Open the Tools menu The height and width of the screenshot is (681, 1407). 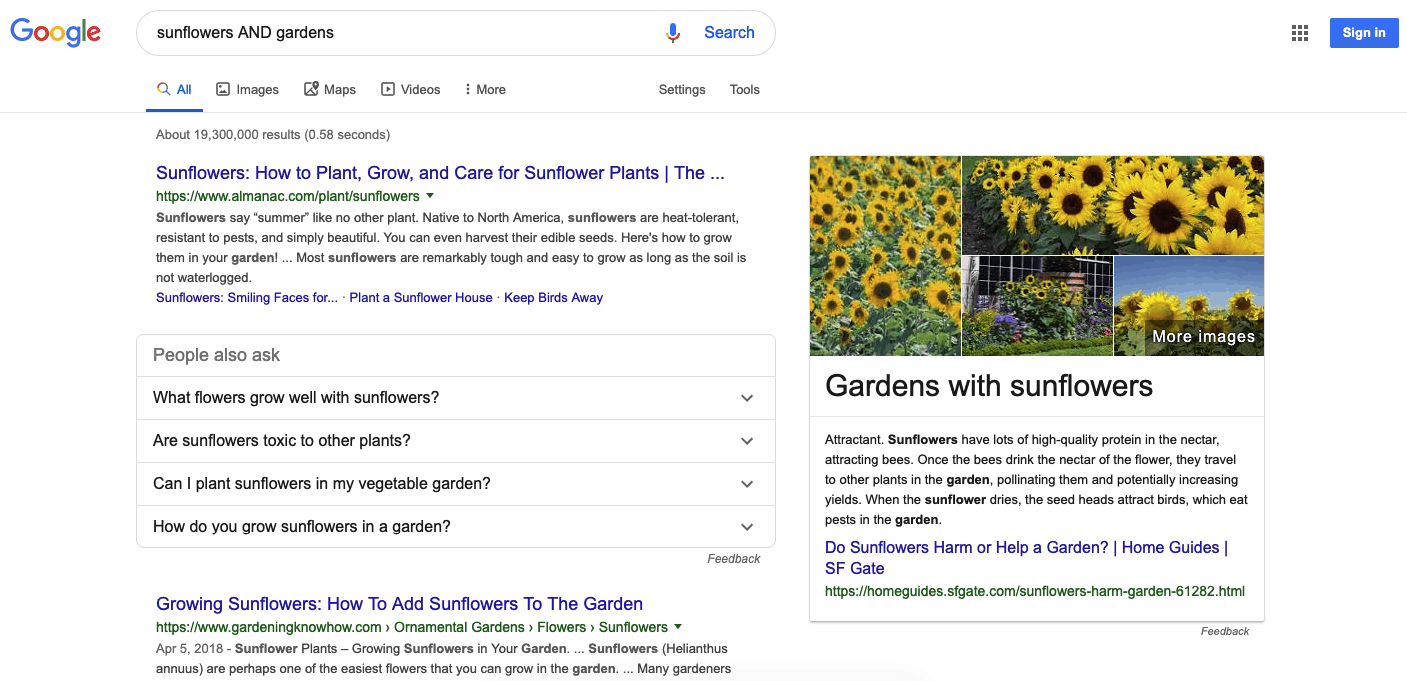tap(744, 89)
